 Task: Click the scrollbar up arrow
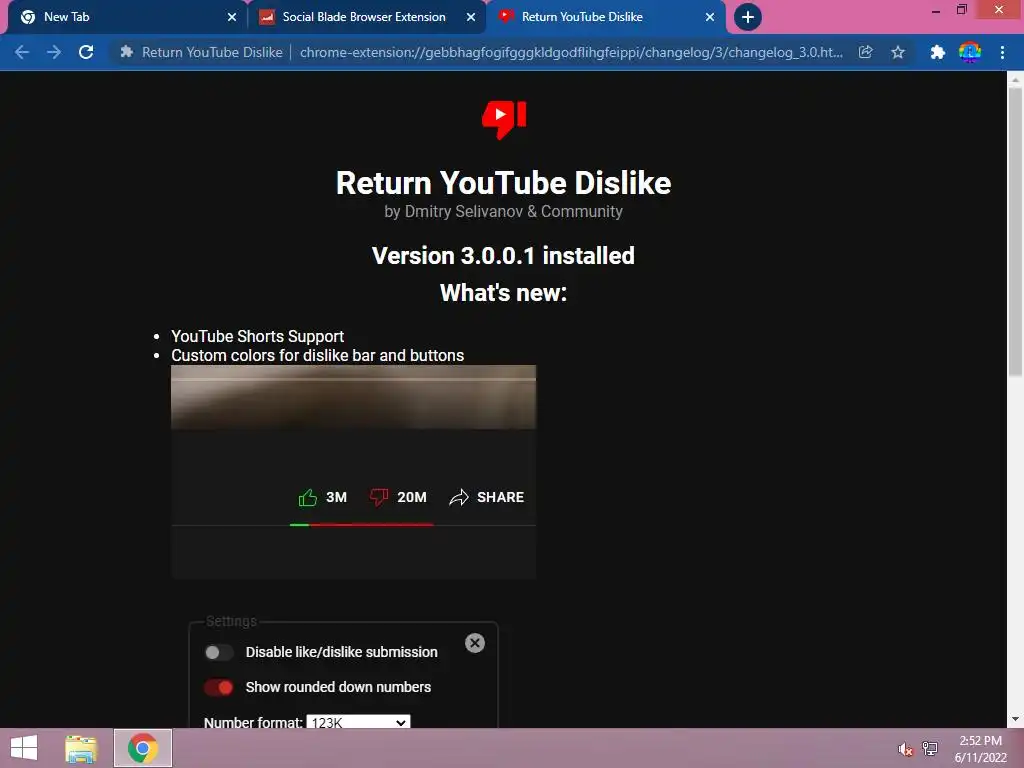[x=1015, y=80]
